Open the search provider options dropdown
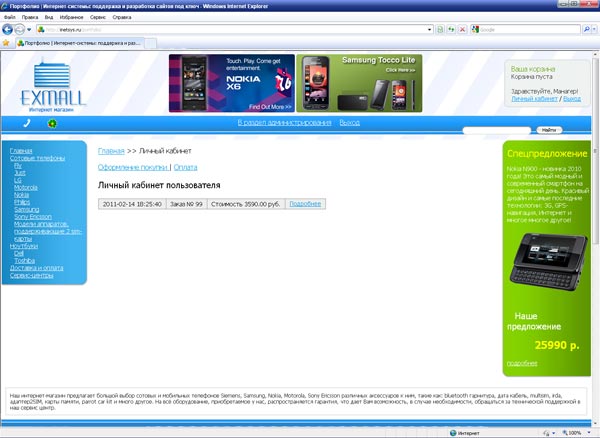The width and height of the screenshot is (600, 438). [x=594, y=29]
